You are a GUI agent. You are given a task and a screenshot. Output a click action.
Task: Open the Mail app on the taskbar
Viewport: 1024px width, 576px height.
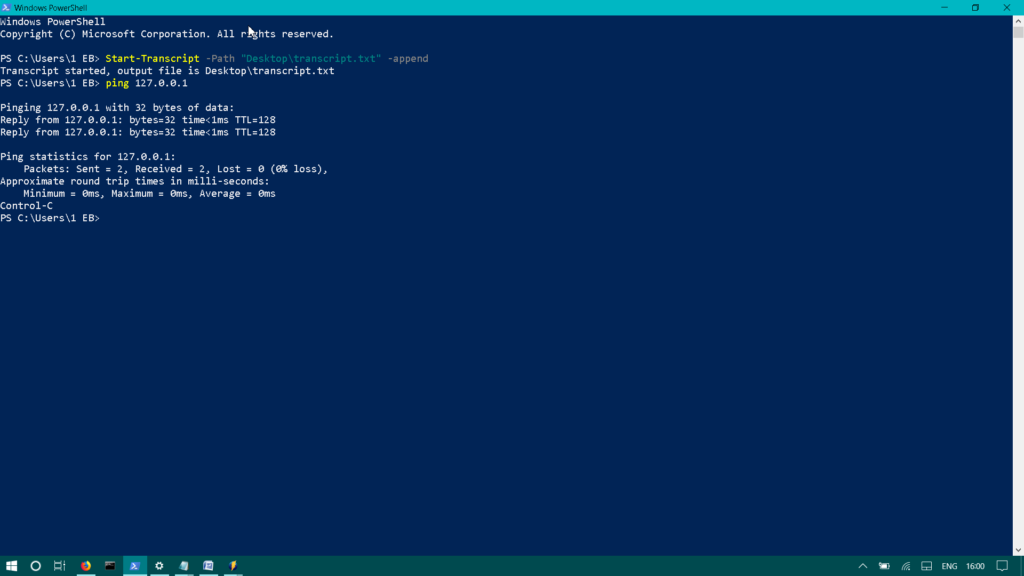coord(208,565)
